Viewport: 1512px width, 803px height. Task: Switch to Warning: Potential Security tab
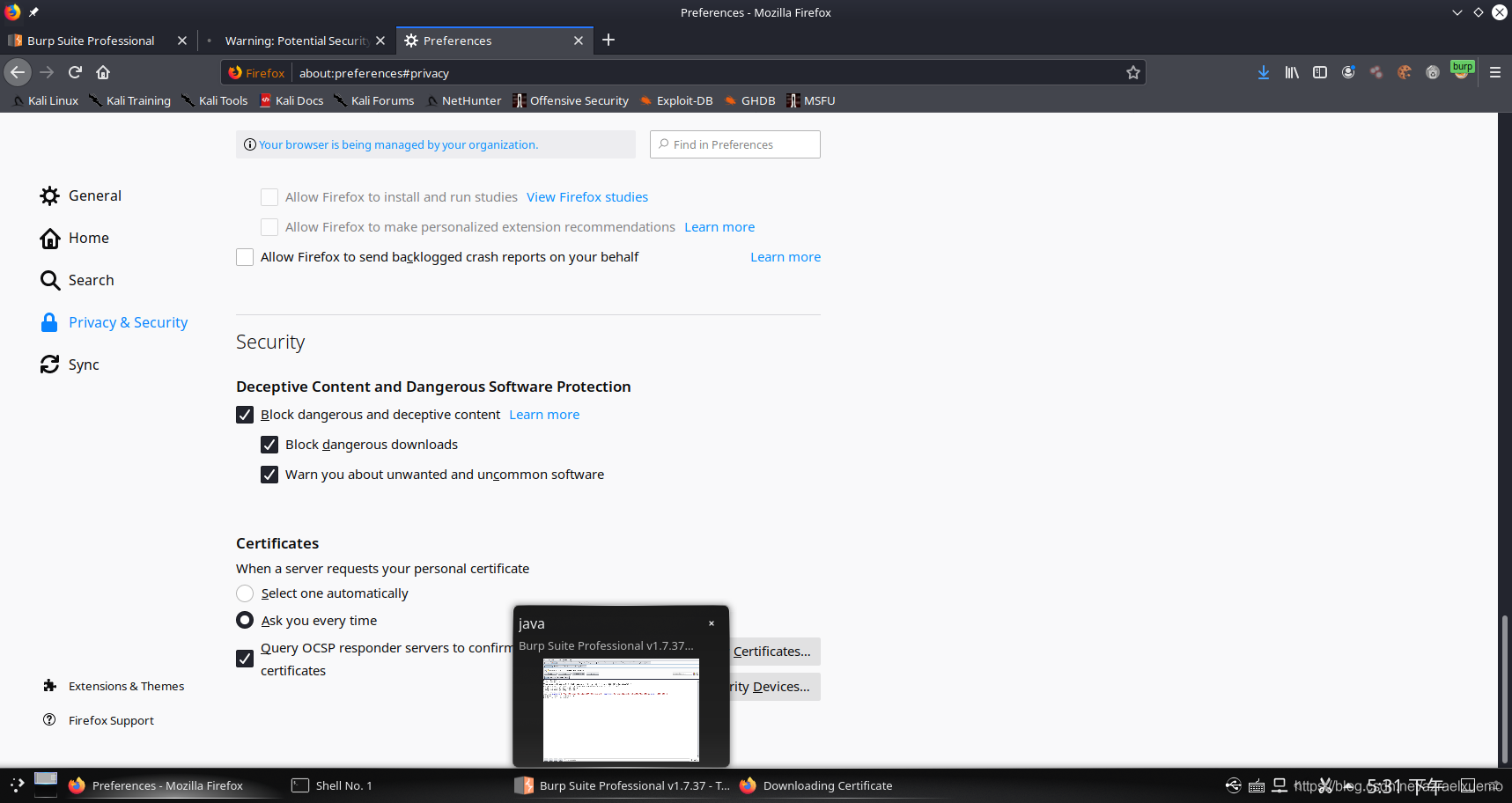[x=295, y=41]
